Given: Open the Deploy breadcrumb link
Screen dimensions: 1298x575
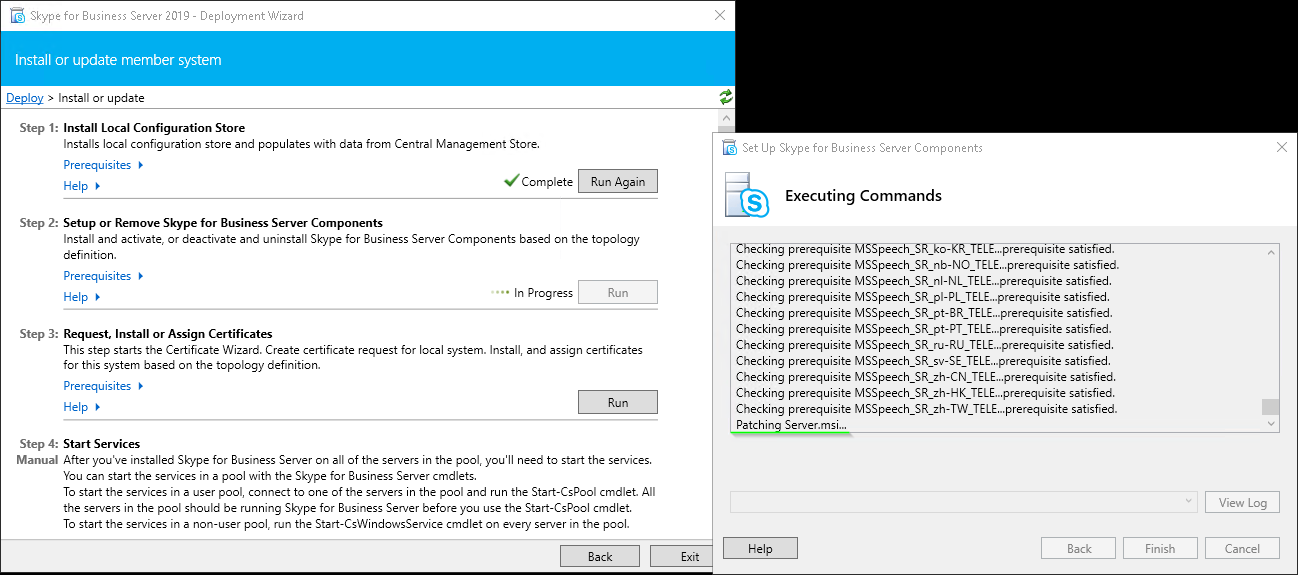Looking at the screenshot, I should (25, 98).
